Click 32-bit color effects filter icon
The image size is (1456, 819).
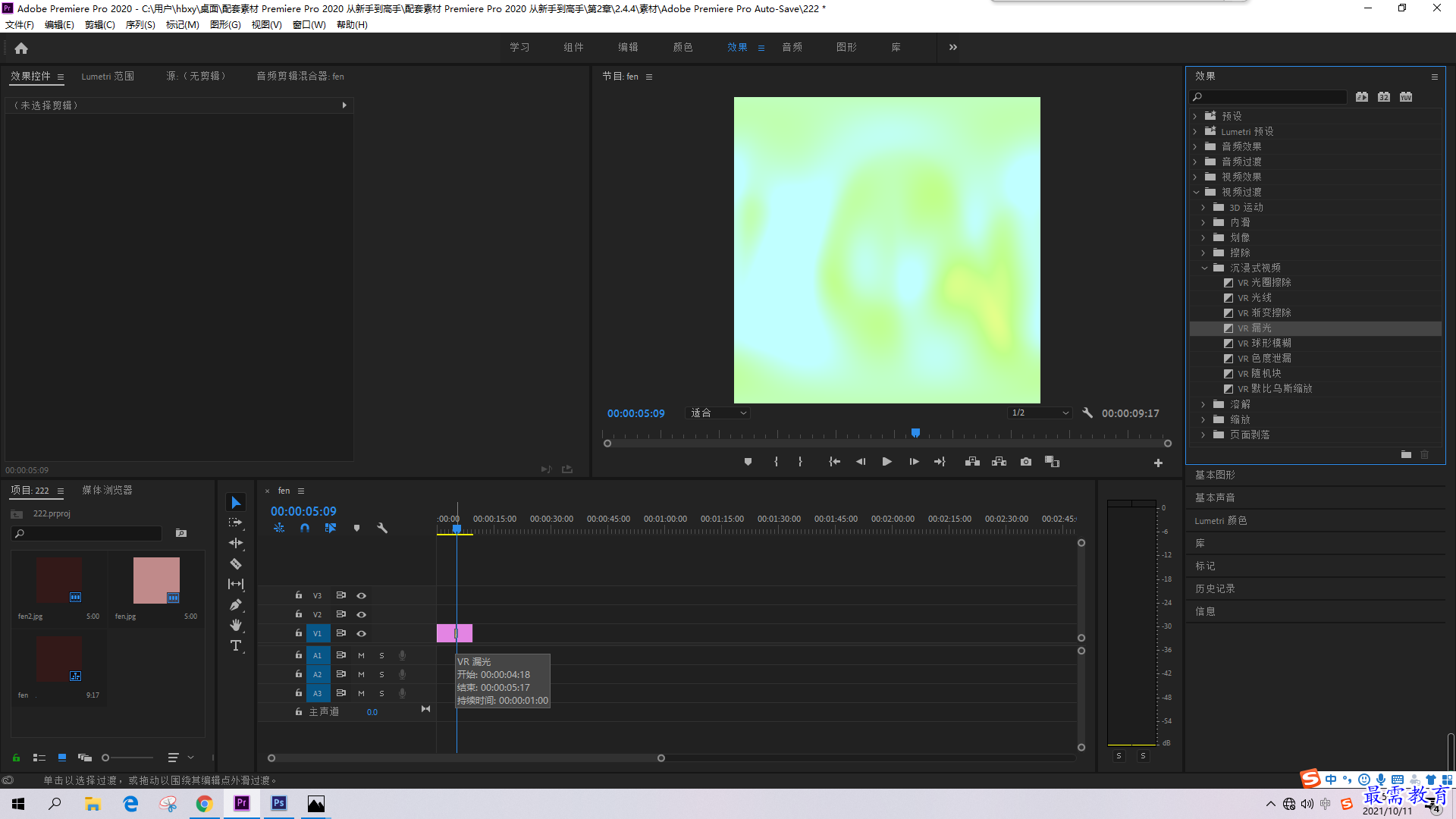(1384, 97)
